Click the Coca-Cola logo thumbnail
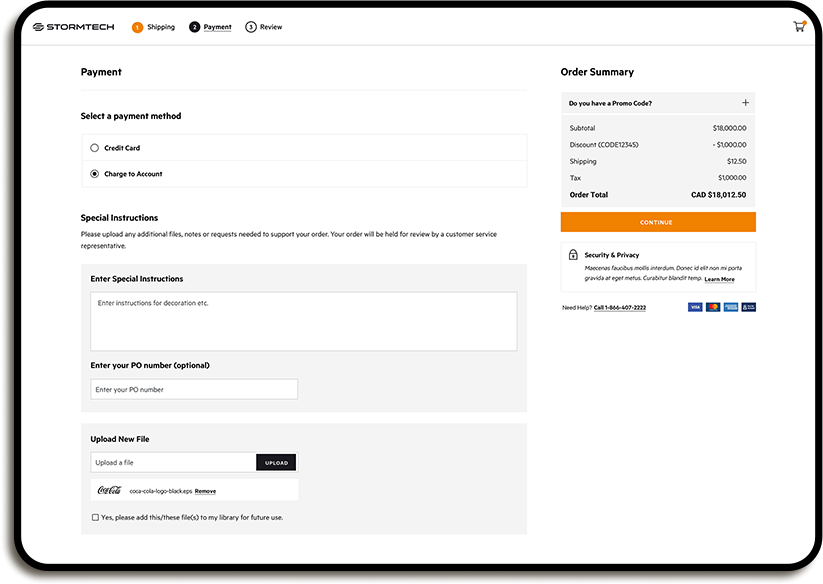The image size is (823, 584). tap(109, 490)
